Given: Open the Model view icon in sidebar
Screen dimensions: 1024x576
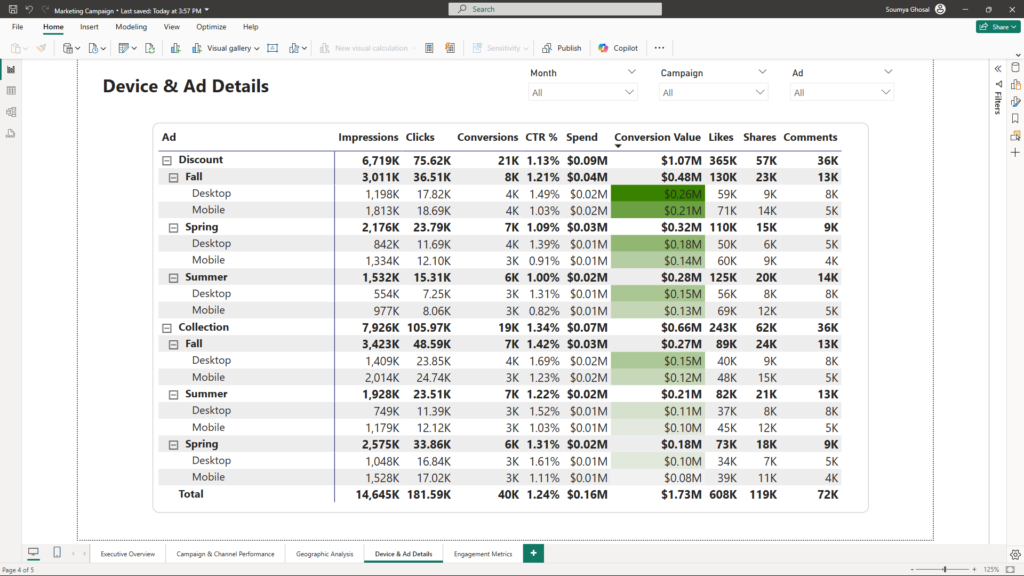Looking at the screenshot, I should (x=11, y=112).
